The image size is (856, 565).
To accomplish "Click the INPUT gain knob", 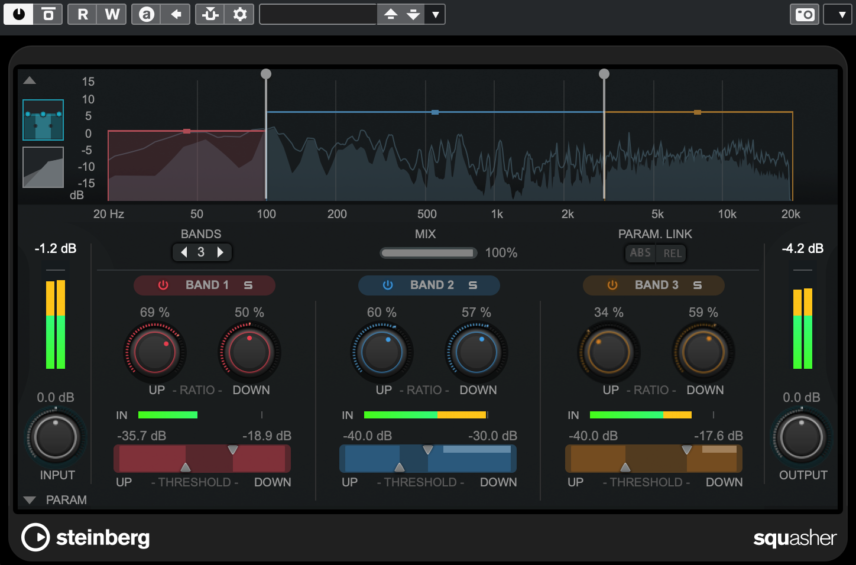I will coord(55,437).
